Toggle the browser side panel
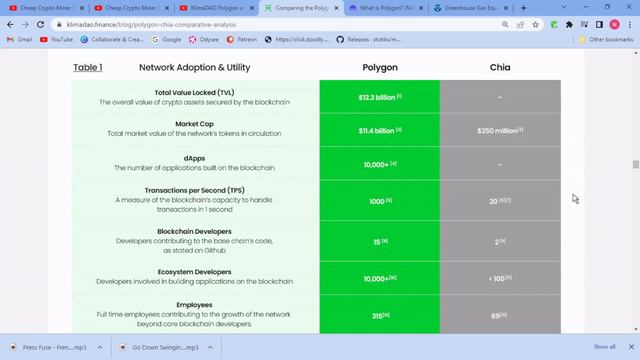Viewport: 640px width, 360px height. pos(599,24)
